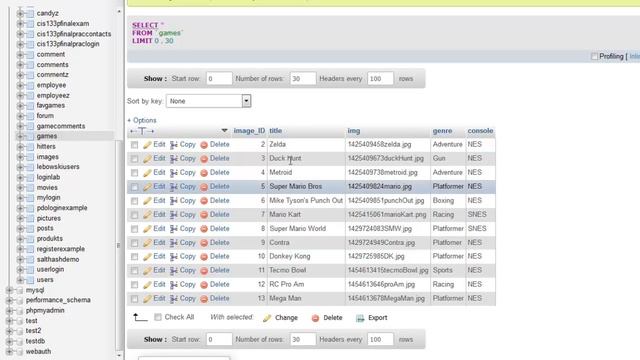Click the top Number of rows field
The width and height of the screenshot is (640, 360).
tap(303, 79)
